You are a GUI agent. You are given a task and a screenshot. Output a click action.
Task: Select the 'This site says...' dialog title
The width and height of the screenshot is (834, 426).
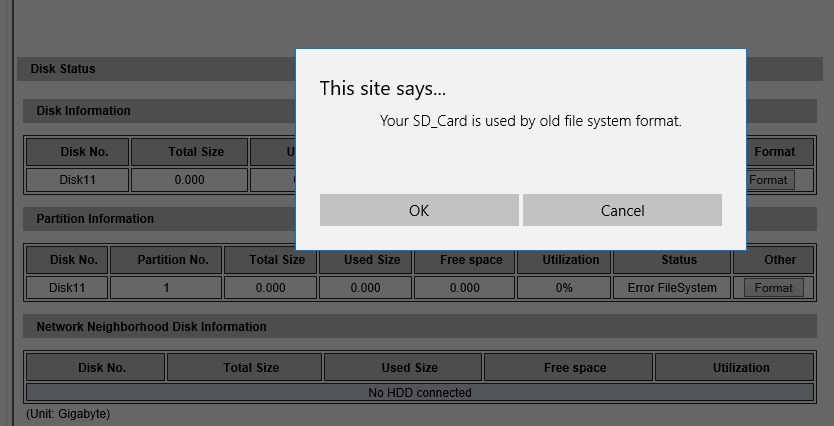pyautogui.click(x=382, y=88)
